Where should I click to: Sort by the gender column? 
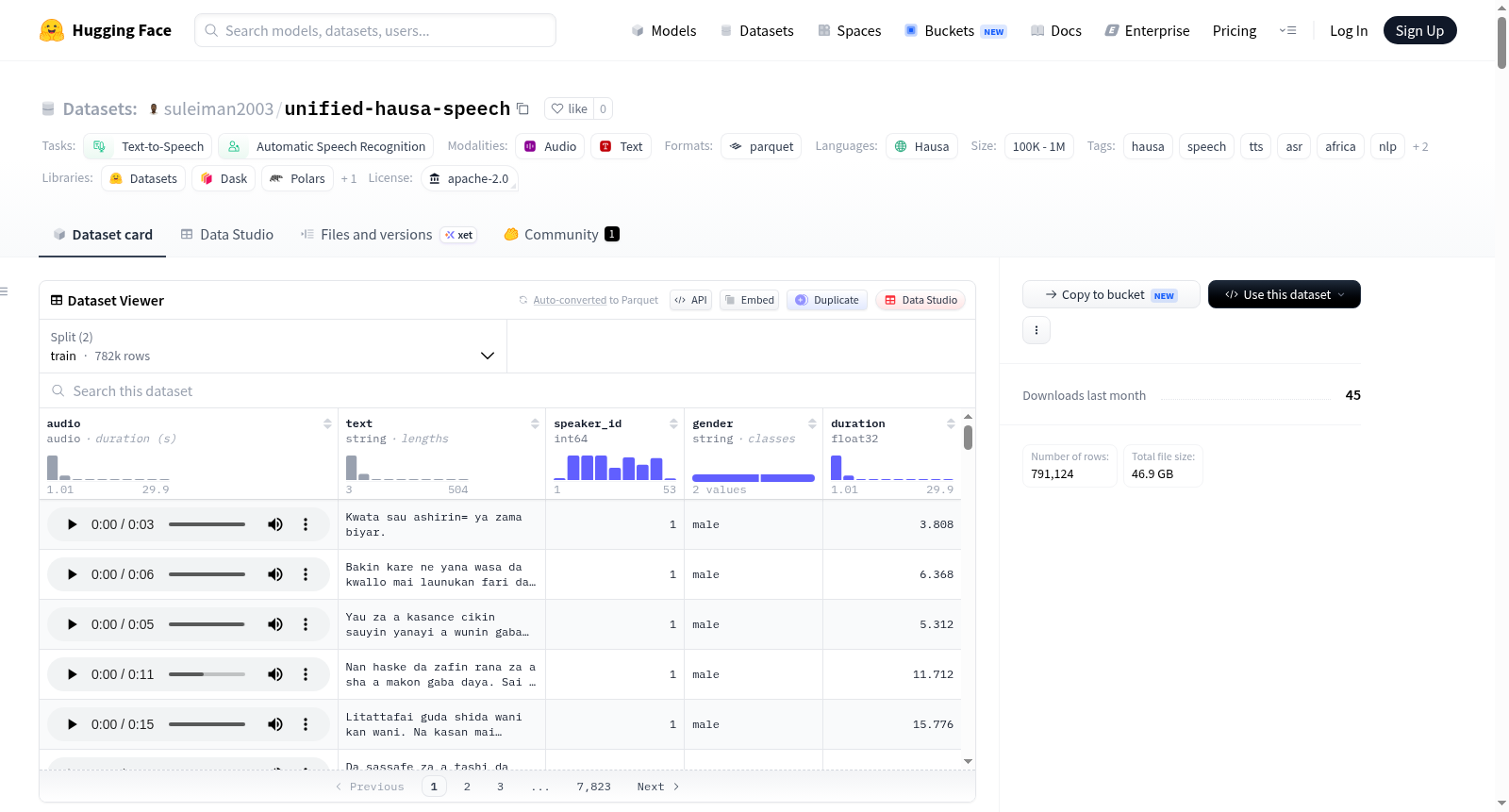click(812, 424)
